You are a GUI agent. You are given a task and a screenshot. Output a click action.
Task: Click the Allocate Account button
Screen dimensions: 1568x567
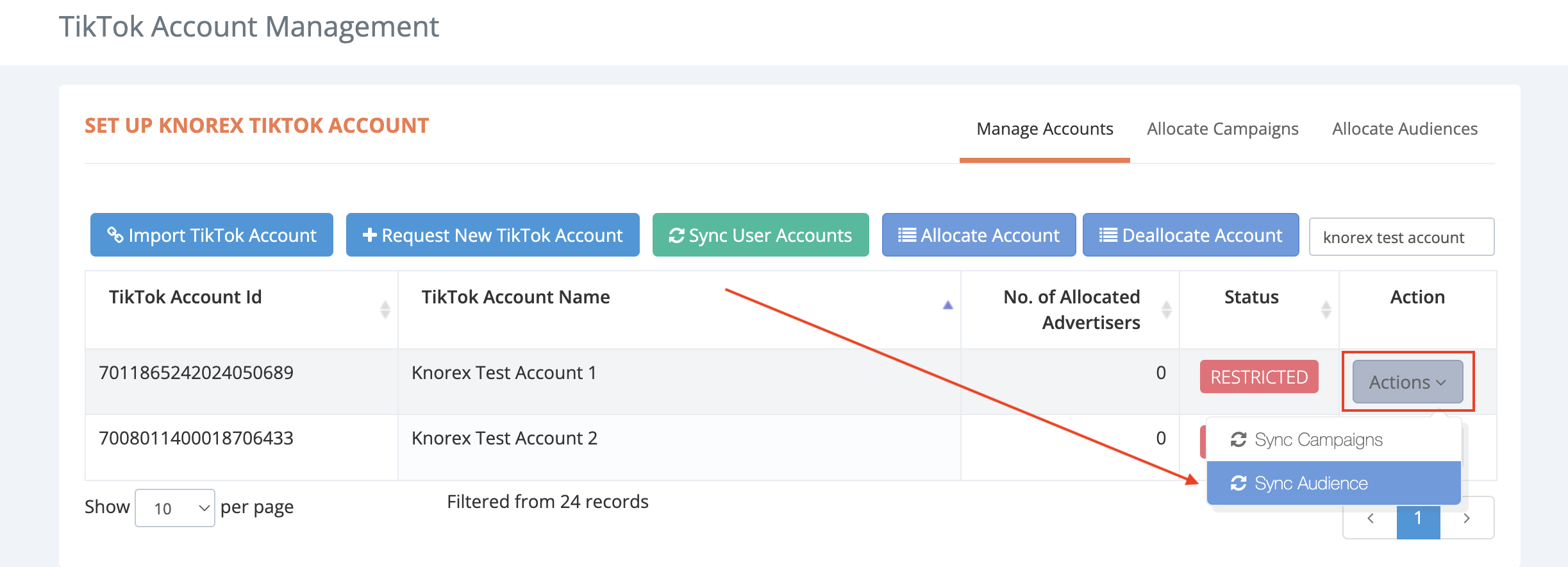(x=978, y=235)
